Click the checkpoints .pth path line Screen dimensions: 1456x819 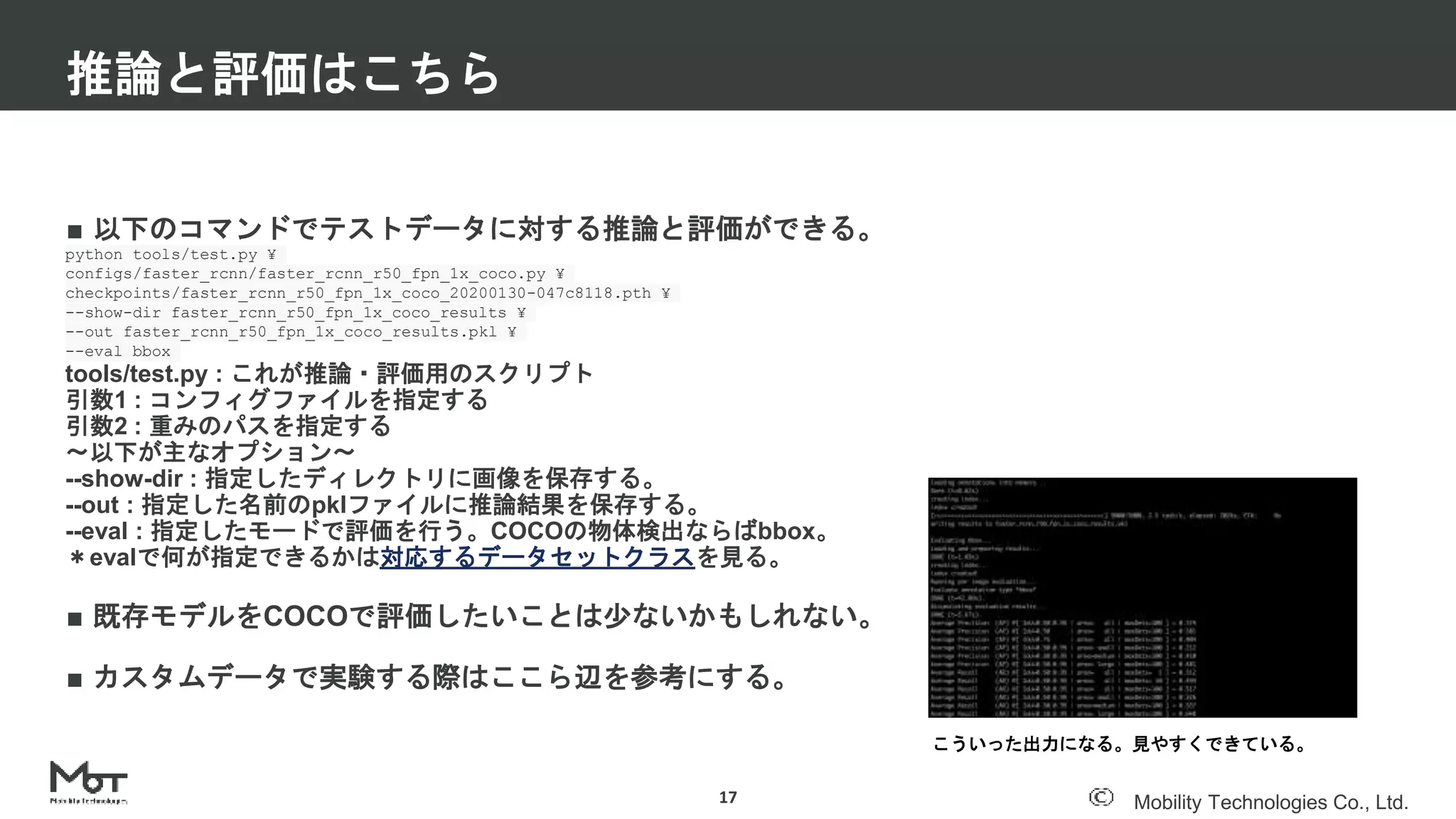368,293
